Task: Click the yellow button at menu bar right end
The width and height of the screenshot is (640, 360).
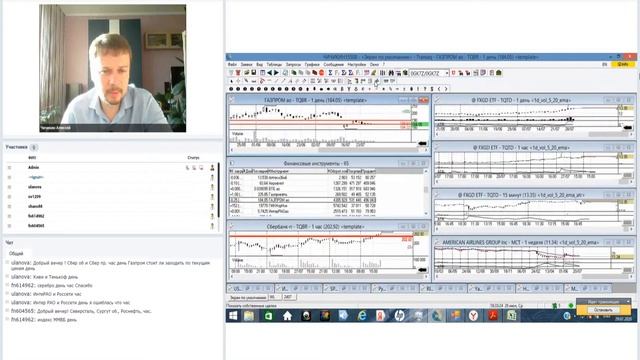Action: pos(623,64)
